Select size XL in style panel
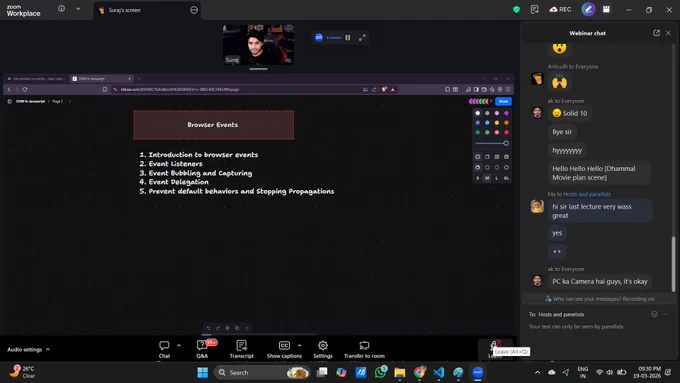The height and width of the screenshot is (383, 680). click(x=506, y=178)
